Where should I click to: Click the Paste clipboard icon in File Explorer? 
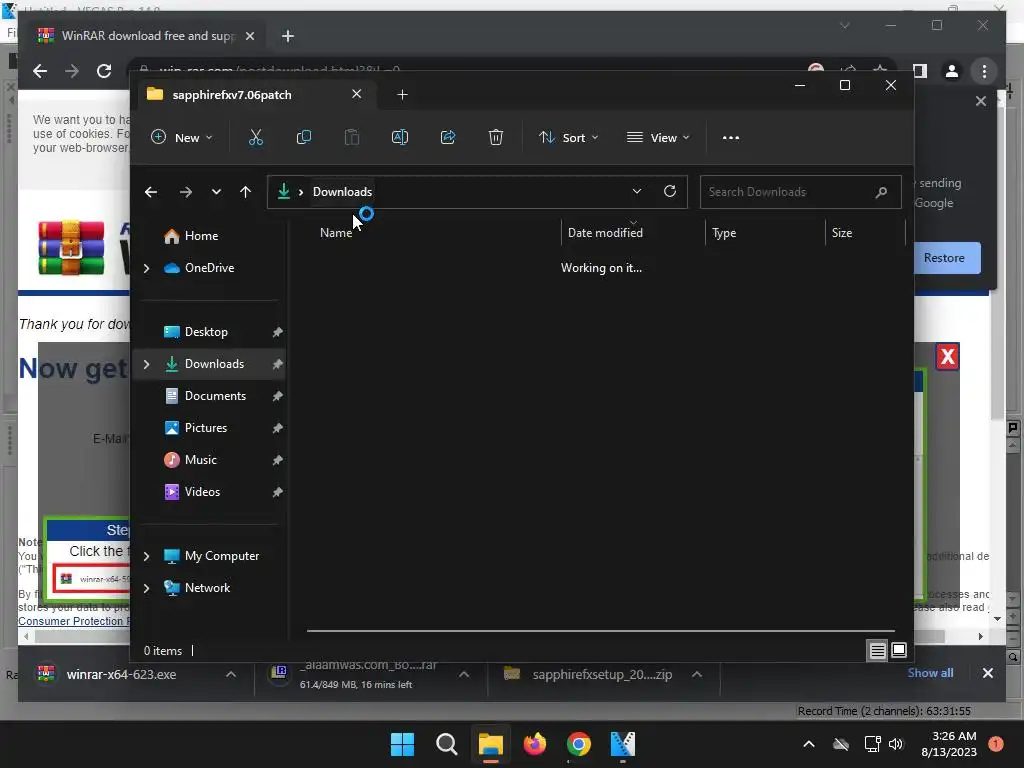tap(352, 138)
